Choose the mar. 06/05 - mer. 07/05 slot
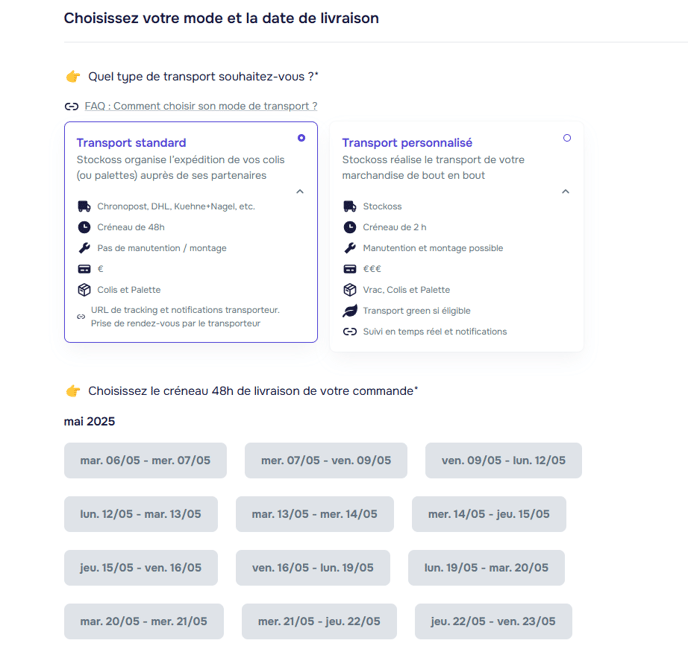This screenshot has width=688, height=649. pyautogui.click(x=145, y=461)
